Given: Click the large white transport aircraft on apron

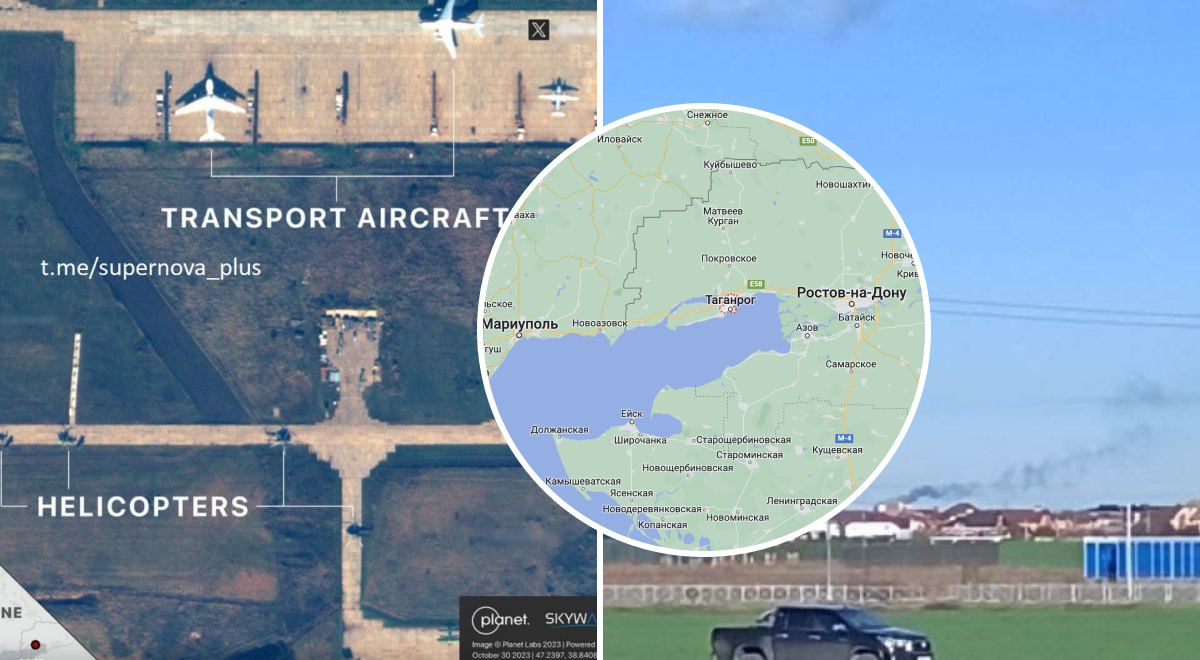Looking at the screenshot, I should point(210,102).
